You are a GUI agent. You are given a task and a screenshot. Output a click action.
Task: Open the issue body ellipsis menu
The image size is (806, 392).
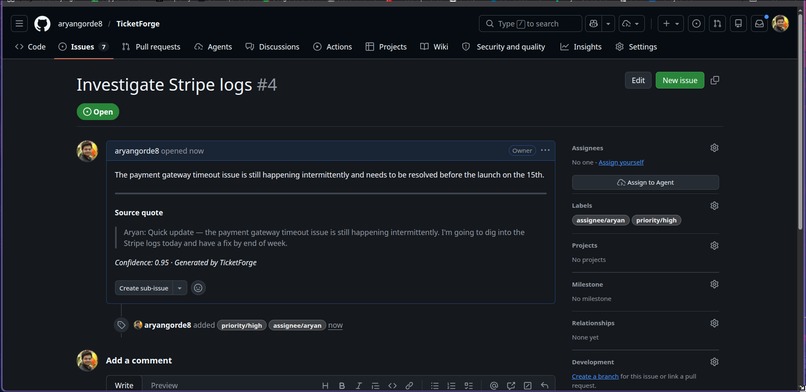click(545, 151)
